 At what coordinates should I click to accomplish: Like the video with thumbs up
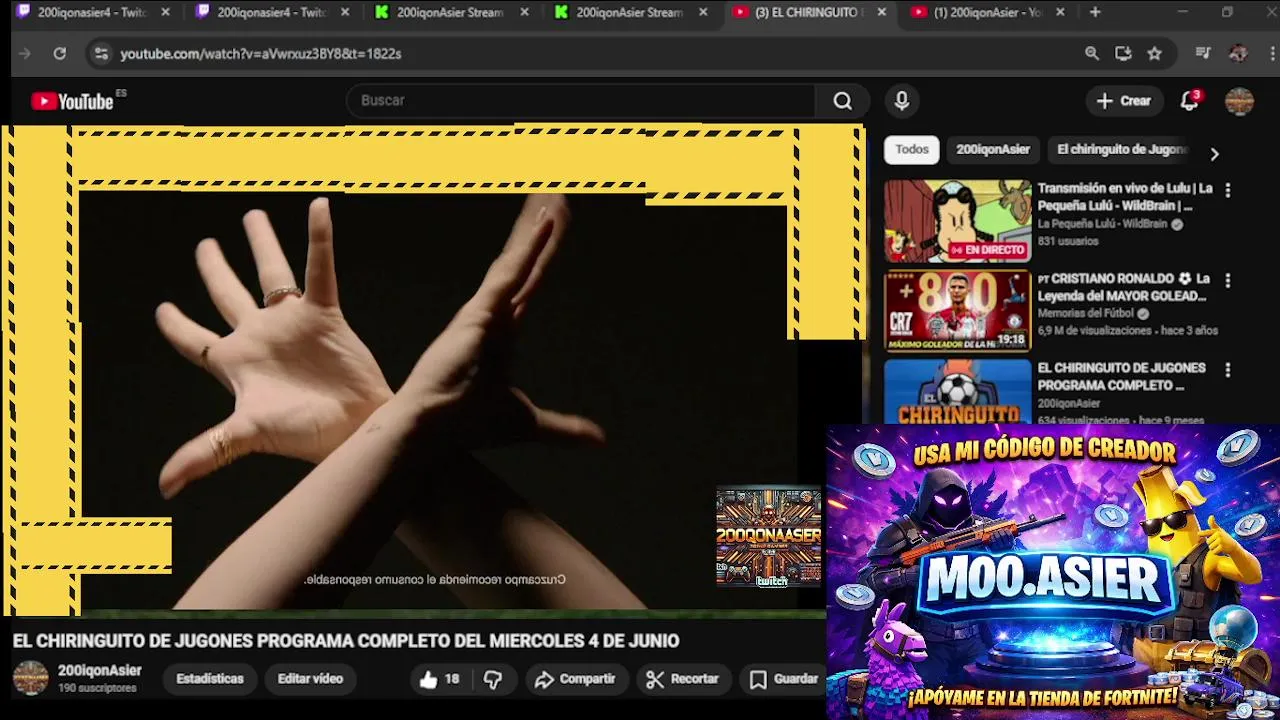pyautogui.click(x=439, y=679)
